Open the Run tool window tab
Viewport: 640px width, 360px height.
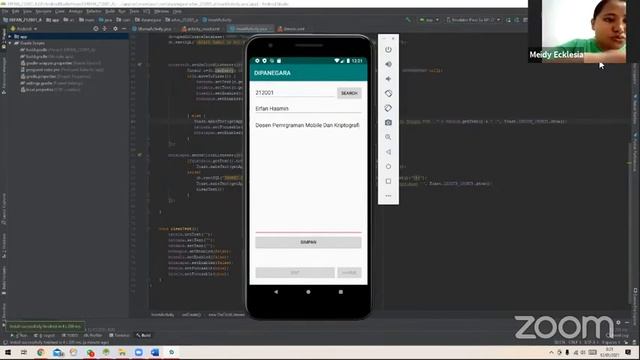19,336
